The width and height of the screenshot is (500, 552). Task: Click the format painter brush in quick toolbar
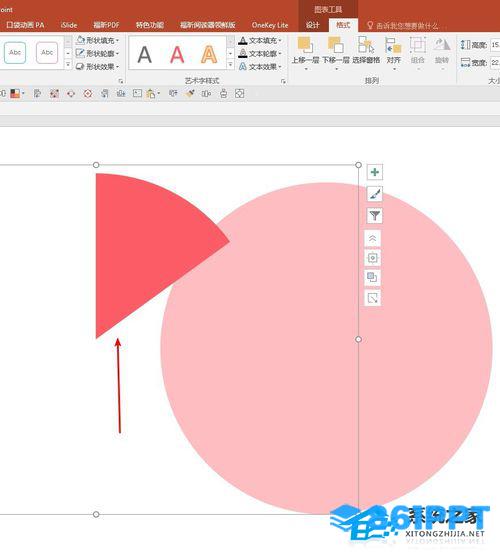pos(190,94)
